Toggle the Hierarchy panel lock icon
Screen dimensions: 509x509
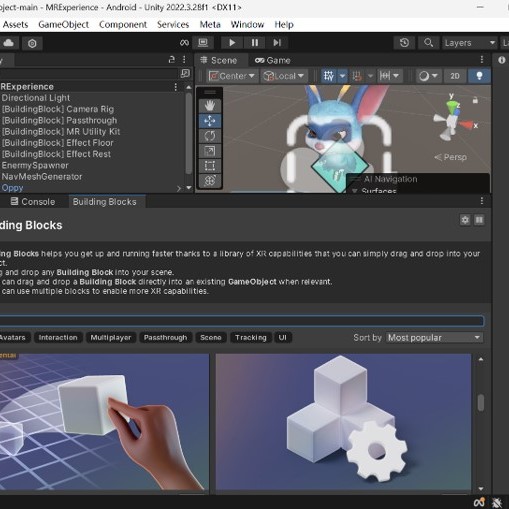[172, 60]
